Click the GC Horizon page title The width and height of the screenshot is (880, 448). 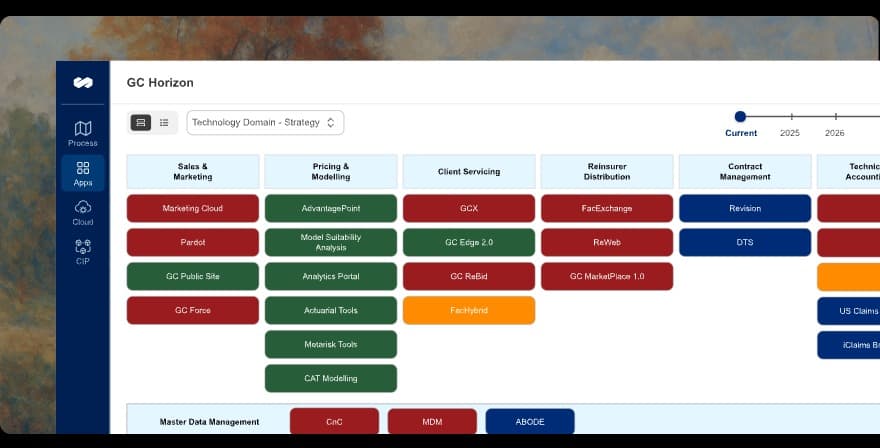point(160,83)
